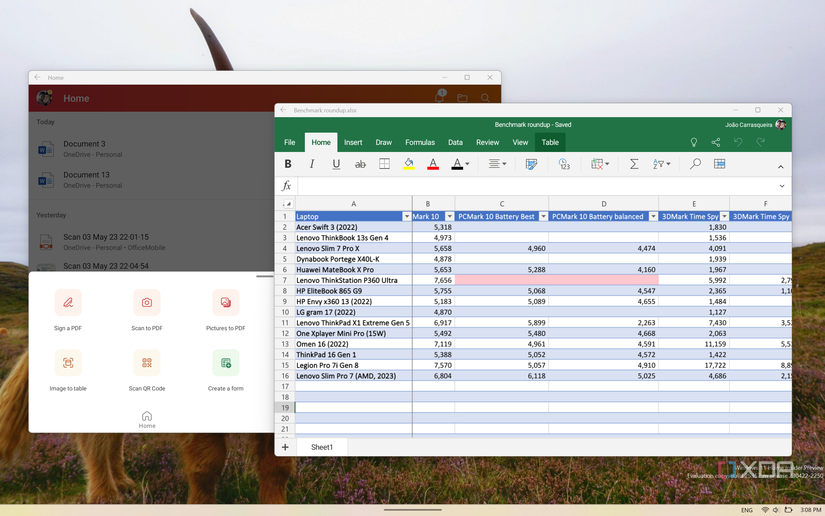The image size is (825, 516).
Task: Open the insert/delete cells dropdown
Action: [x=600, y=164]
